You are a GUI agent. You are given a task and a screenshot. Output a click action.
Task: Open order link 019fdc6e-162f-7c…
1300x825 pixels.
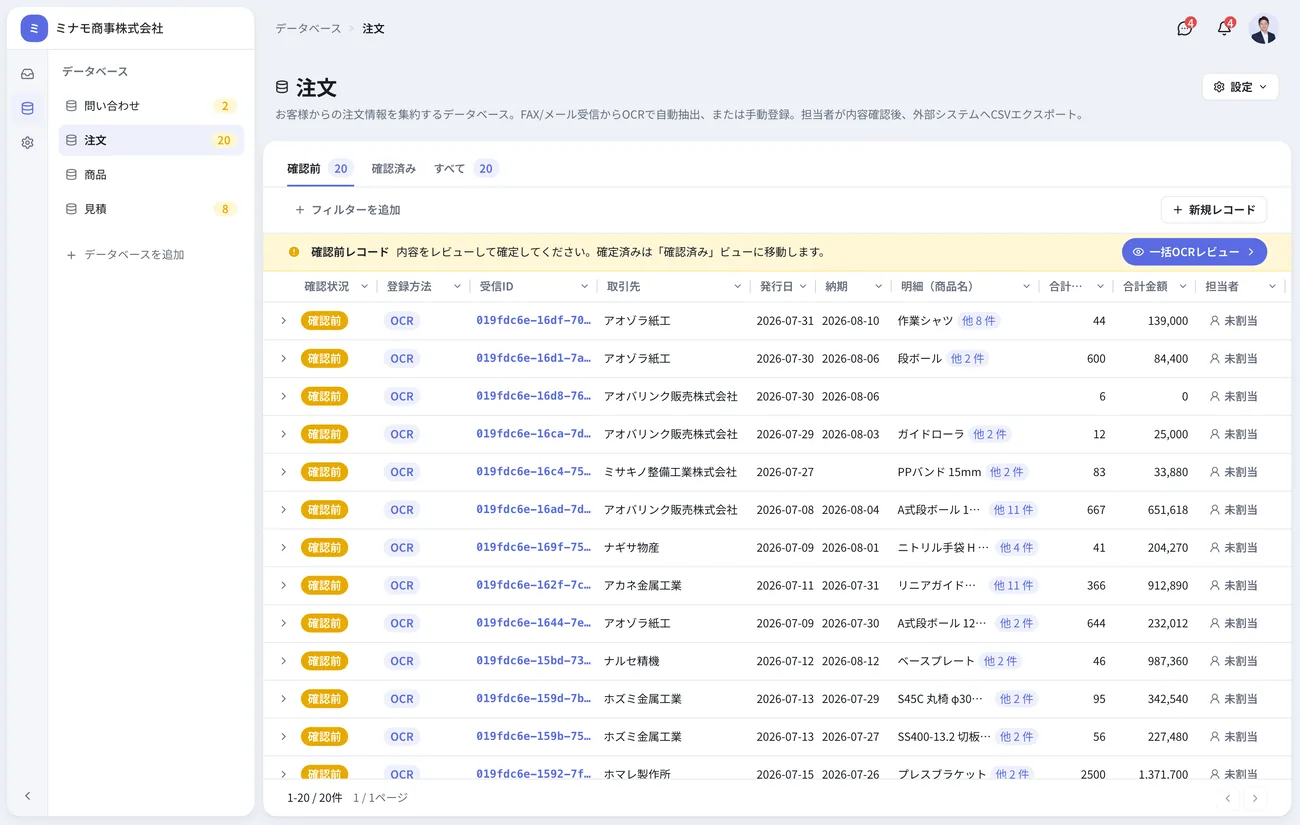click(533, 585)
